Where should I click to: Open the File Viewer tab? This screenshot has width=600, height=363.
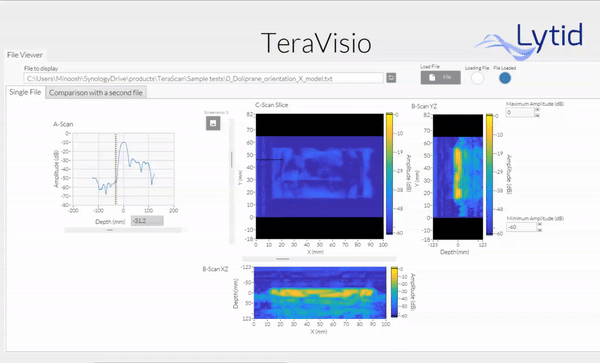pyautogui.click(x=25, y=55)
